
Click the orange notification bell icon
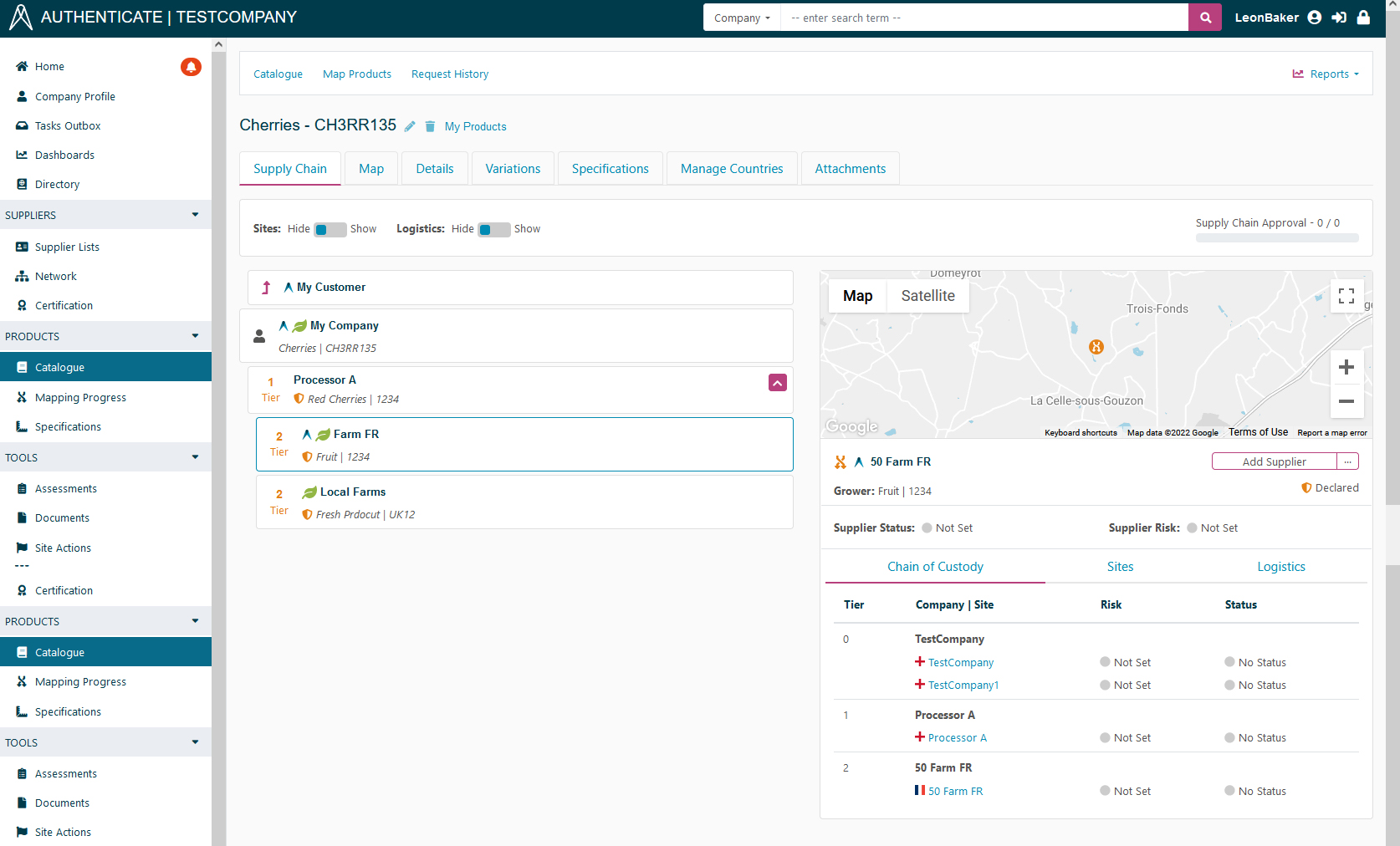(x=191, y=67)
